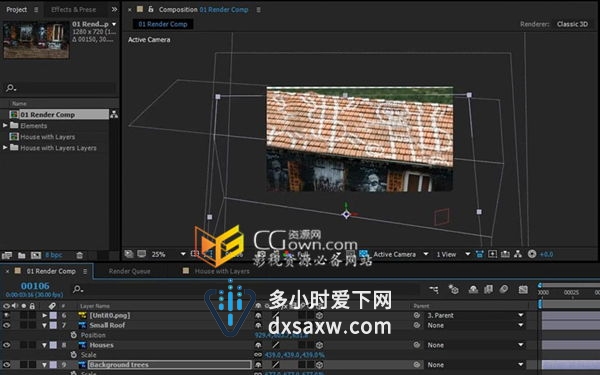This screenshot has width=600, height=375.
Task: Toggle visibility of Small Roof layer
Action: [7, 325]
